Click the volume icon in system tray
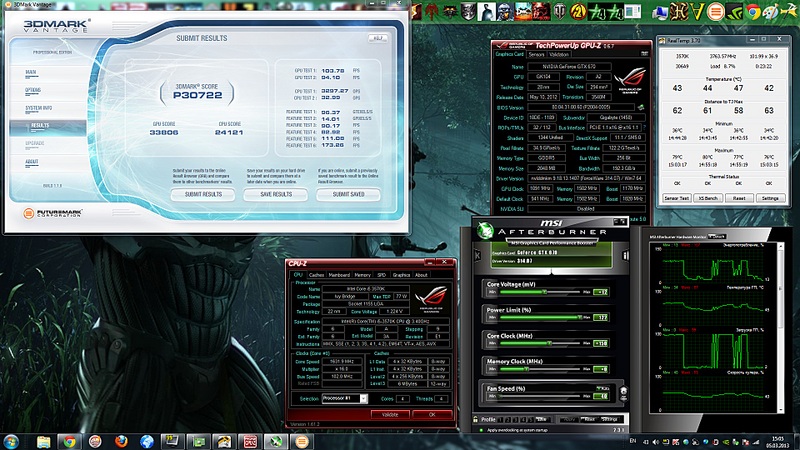Viewport: 800px width, 450px height. coord(656,442)
